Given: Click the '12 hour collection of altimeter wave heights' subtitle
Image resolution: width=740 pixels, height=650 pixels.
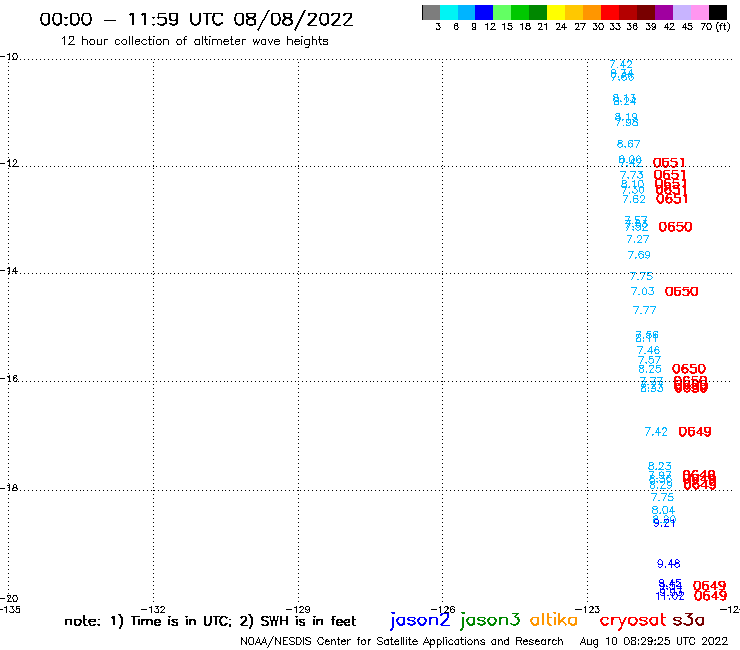Looking at the screenshot, I should pyautogui.click(x=194, y=41).
